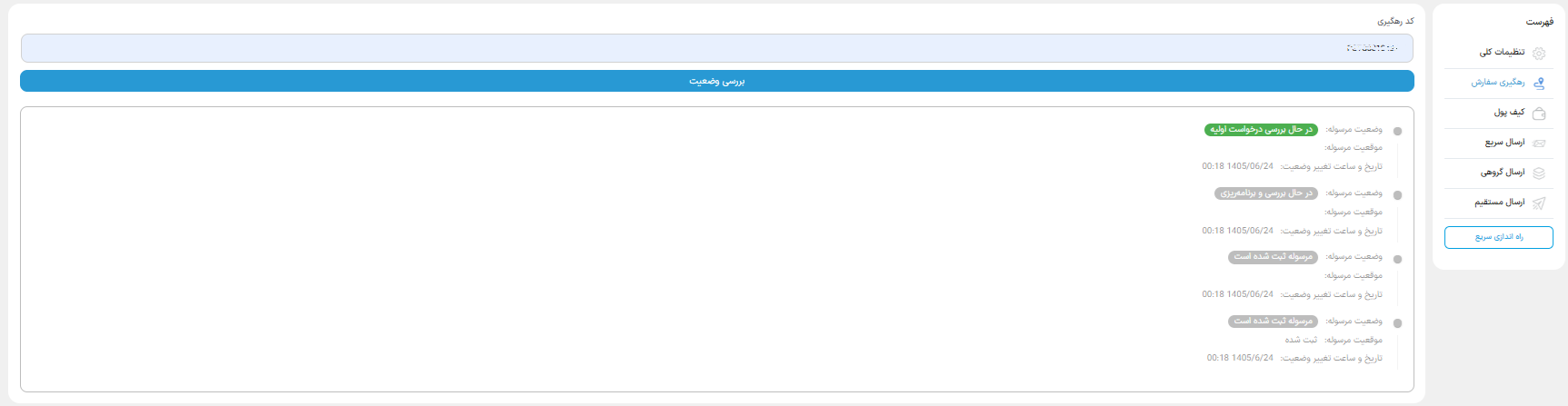Click the کد رهگیری field label
The width and height of the screenshot is (1568, 406).
click(x=1395, y=21)
